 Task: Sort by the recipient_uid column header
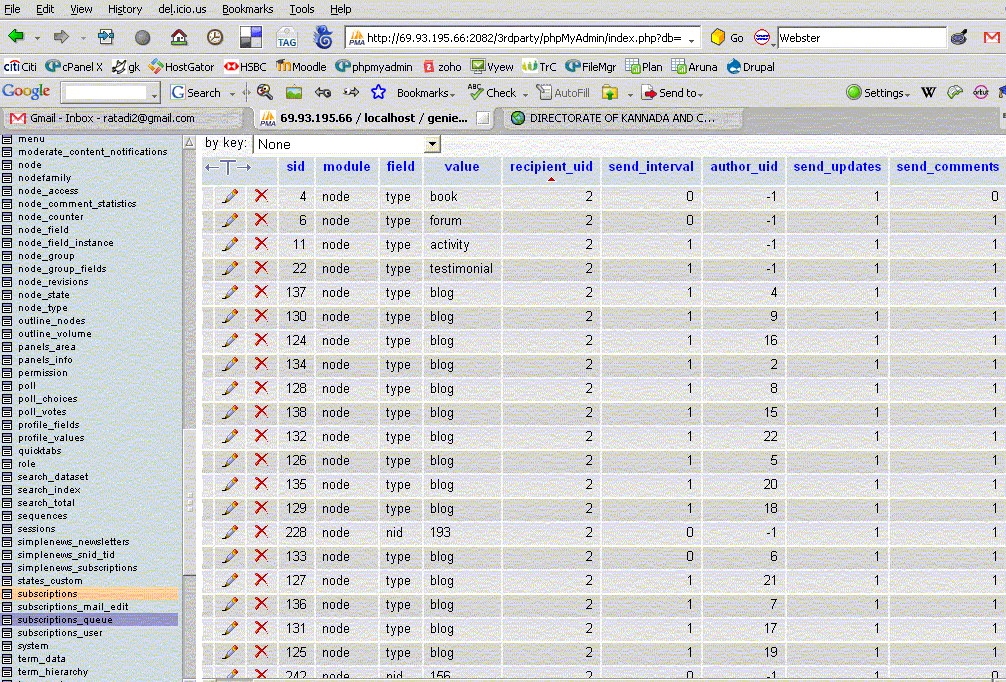(550, 167)
